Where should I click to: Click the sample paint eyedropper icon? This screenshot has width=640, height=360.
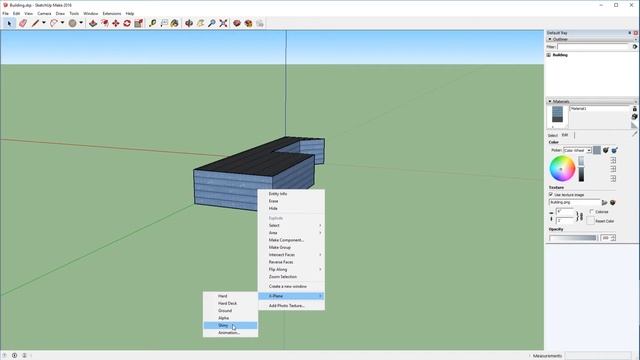click(x=635, y=133)
